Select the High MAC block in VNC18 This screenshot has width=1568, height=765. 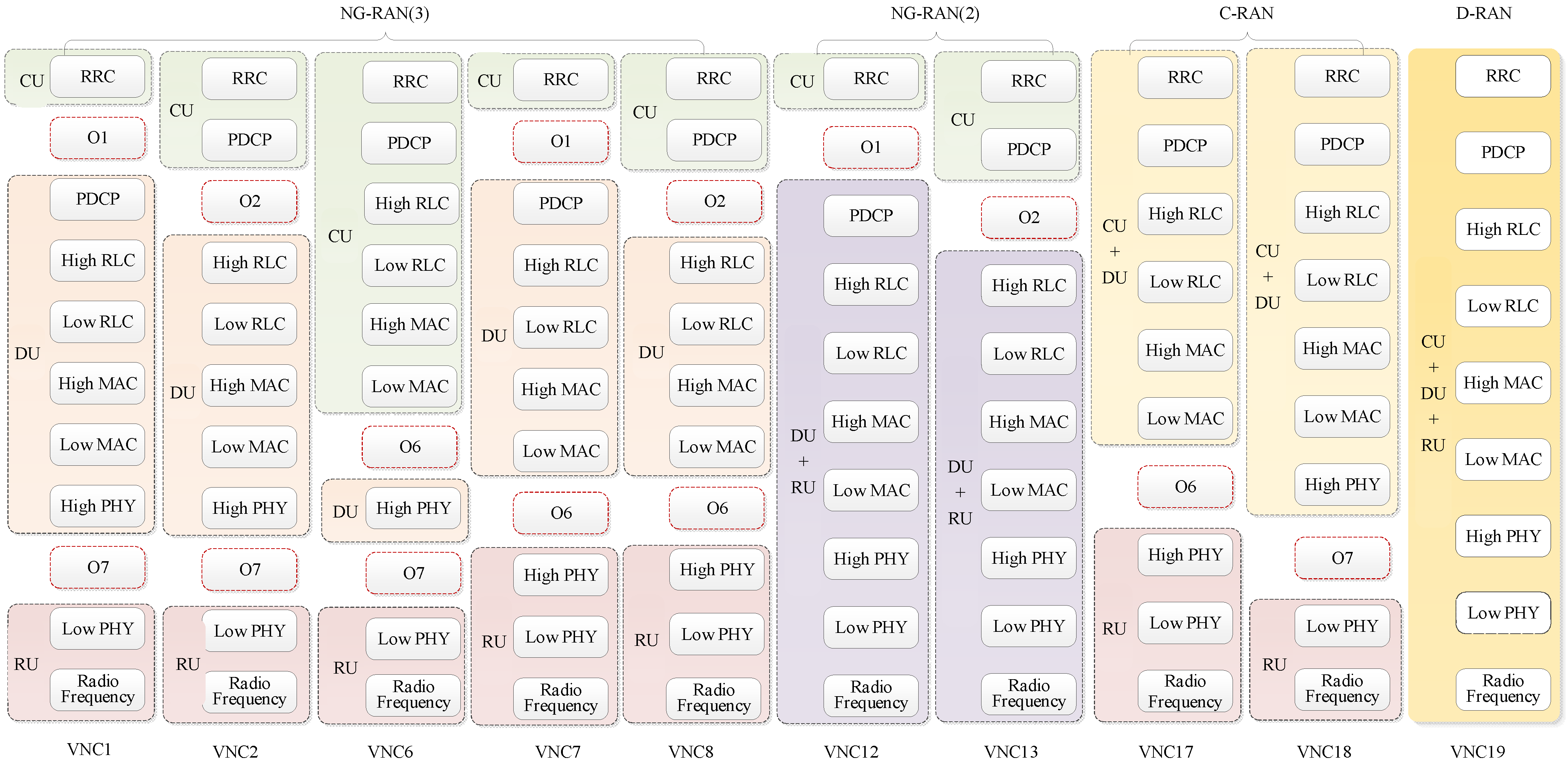1342,348
